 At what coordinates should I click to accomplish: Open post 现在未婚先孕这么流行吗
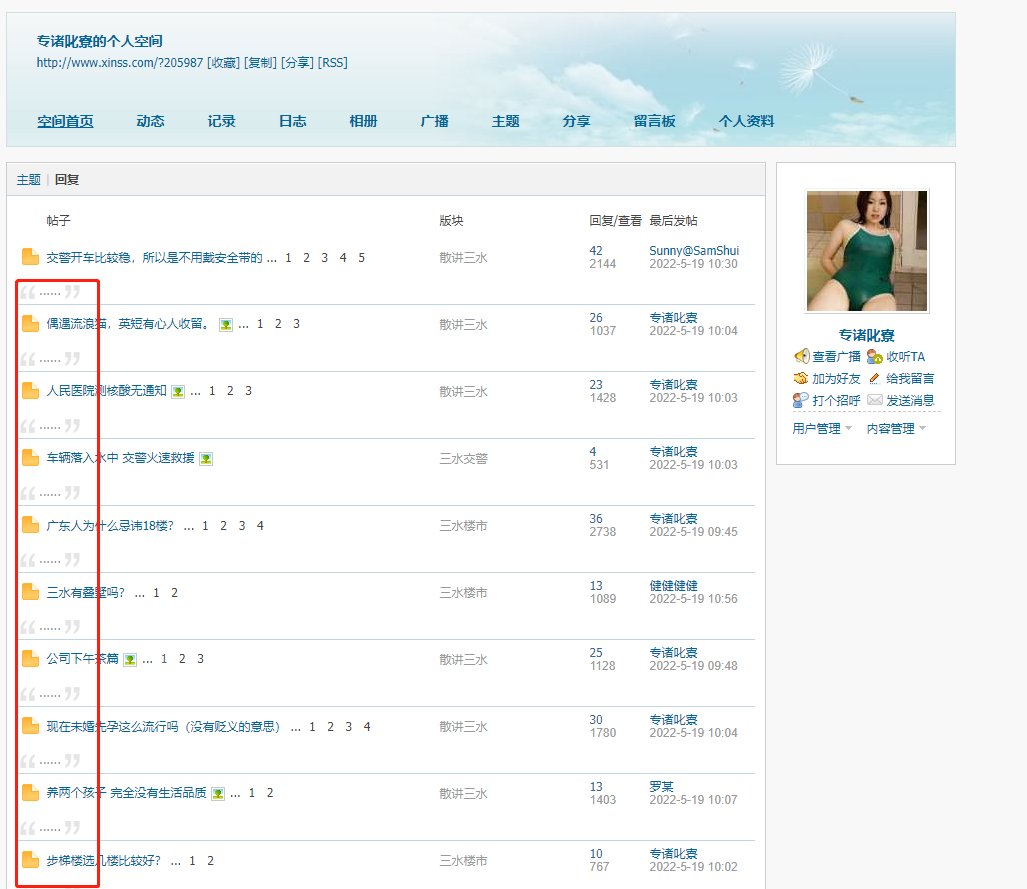(164, 727)
